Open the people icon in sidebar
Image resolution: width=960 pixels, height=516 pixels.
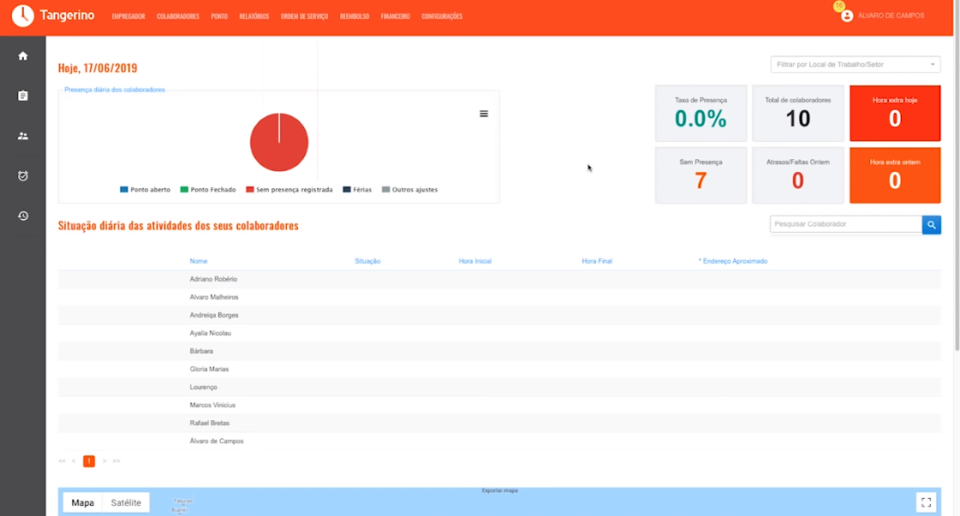pyautogui.click(x=23, y=136)
